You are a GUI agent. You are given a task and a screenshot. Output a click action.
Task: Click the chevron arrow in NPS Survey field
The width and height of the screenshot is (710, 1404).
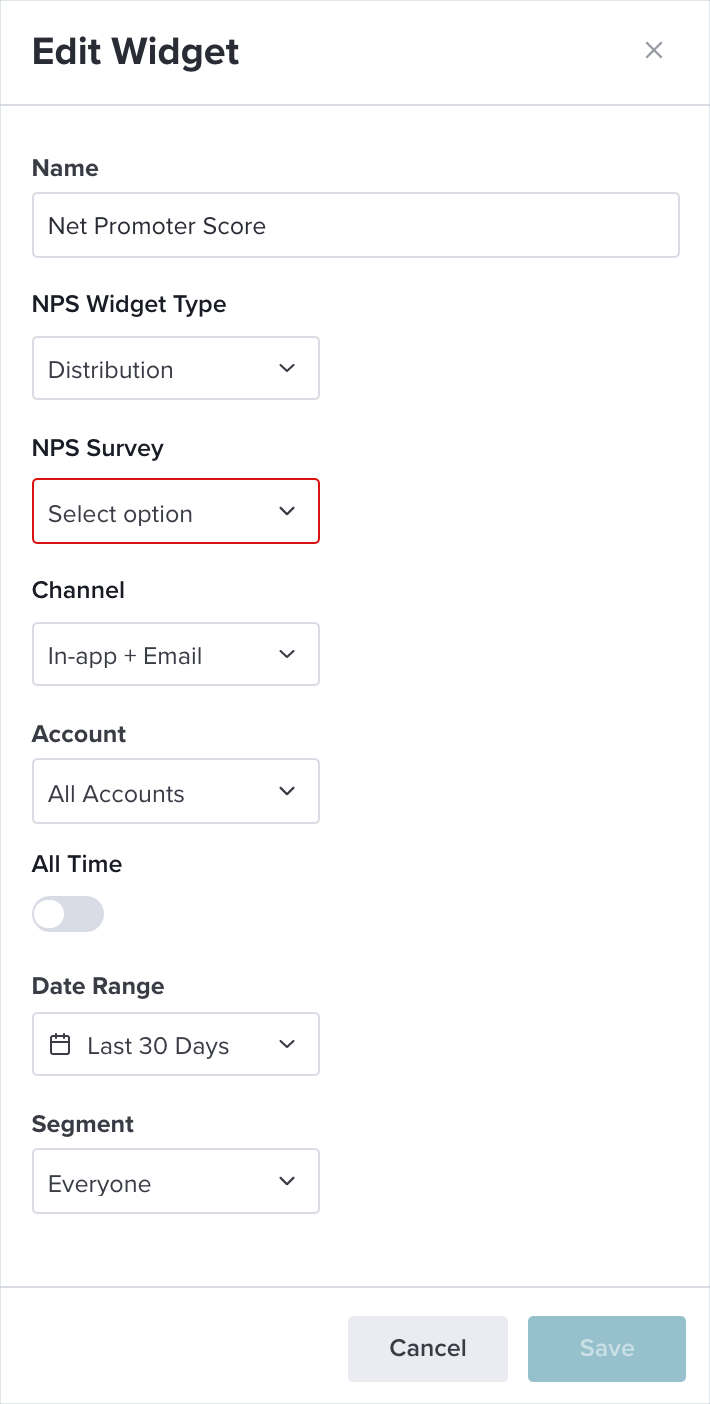[x=287, y=511]
